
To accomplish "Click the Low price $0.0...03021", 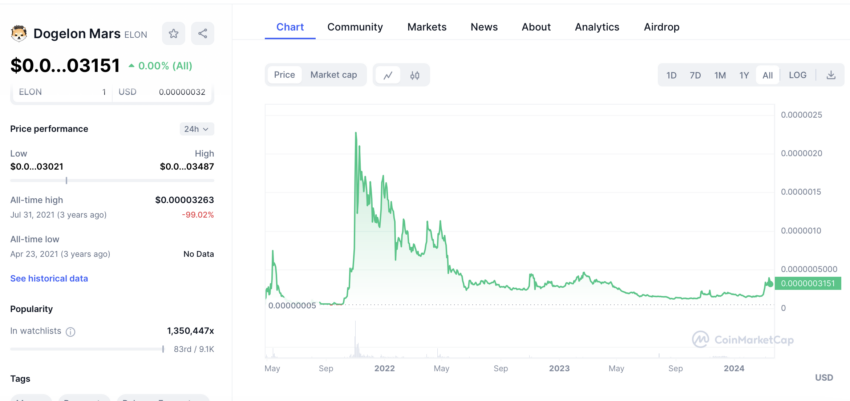I will pos(37,167).
